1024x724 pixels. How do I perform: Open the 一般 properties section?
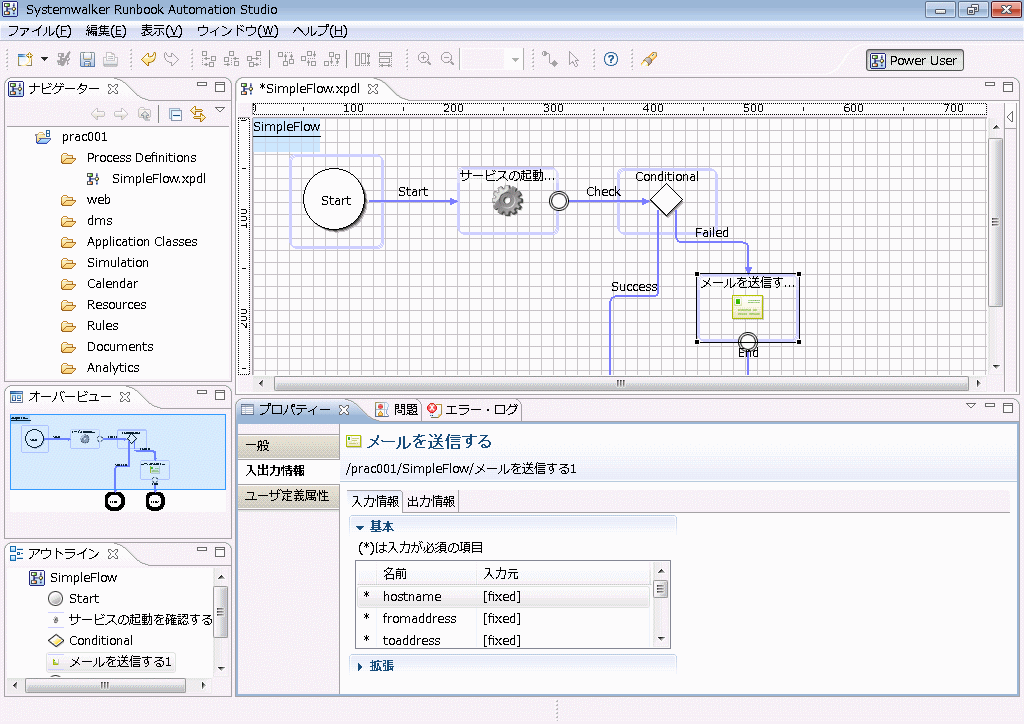288,446
